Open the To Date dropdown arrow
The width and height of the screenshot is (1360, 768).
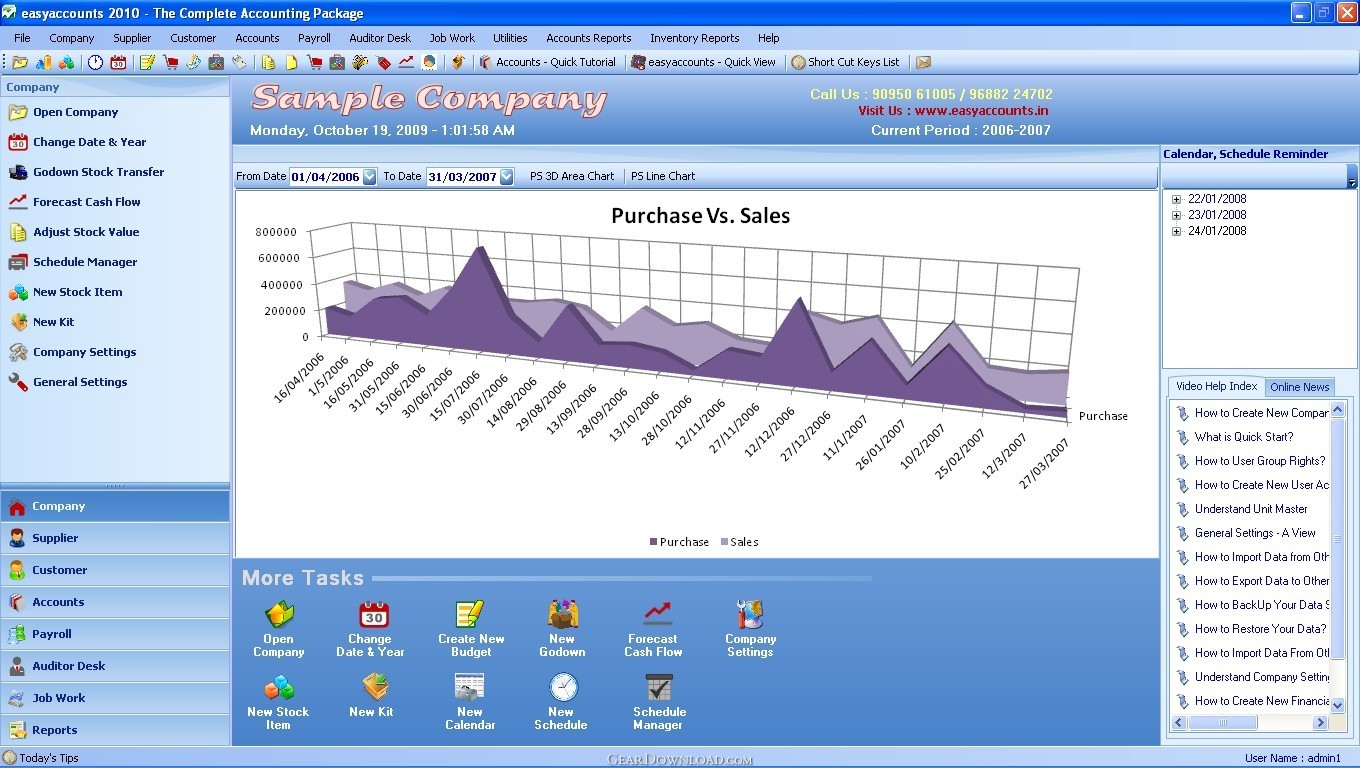coord(506,177)
